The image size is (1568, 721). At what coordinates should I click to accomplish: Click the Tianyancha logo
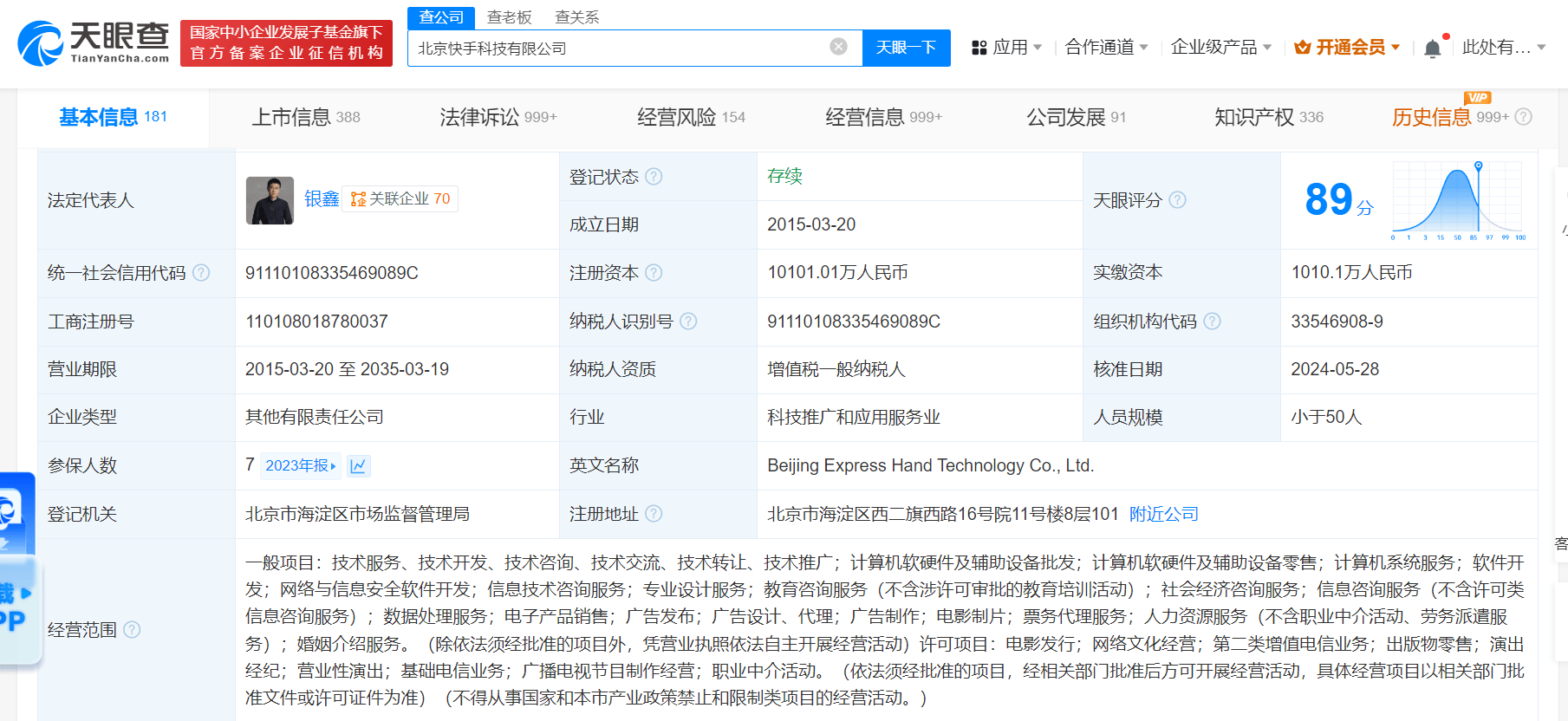coord(94,42)
